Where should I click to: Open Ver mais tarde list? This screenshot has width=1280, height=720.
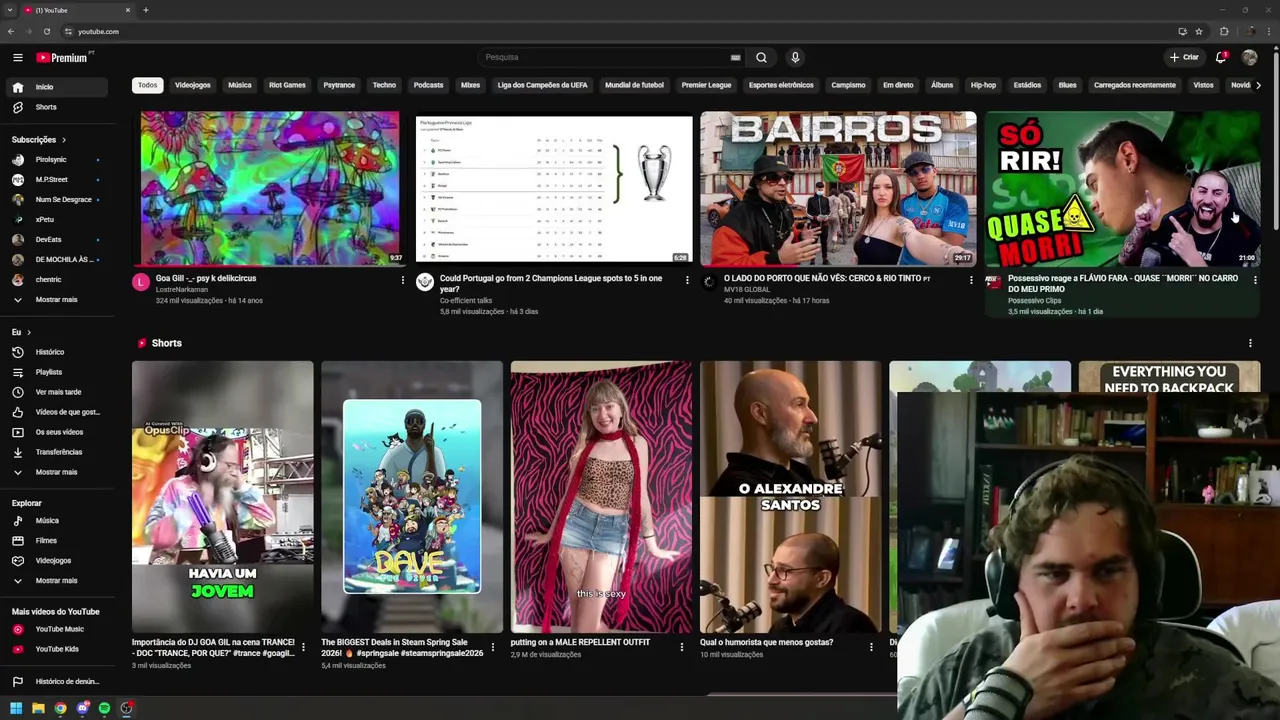(x=56, y=392)
